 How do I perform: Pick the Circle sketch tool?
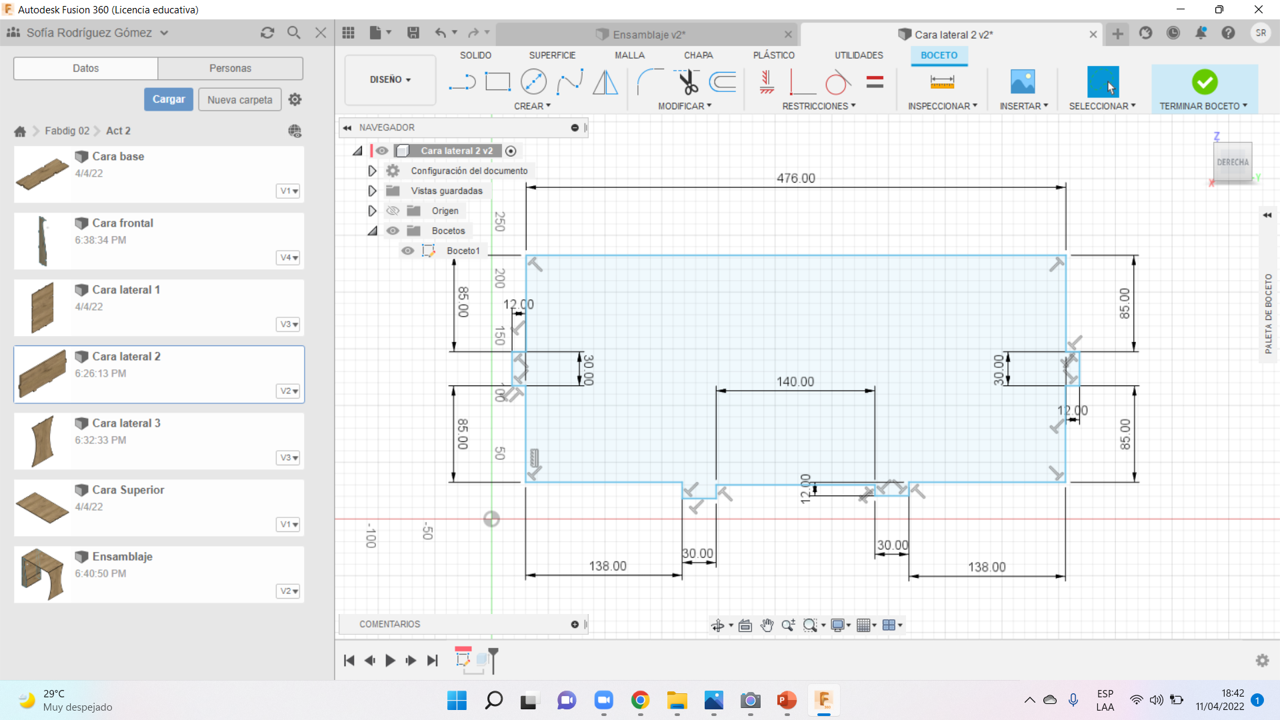point(534,82)
